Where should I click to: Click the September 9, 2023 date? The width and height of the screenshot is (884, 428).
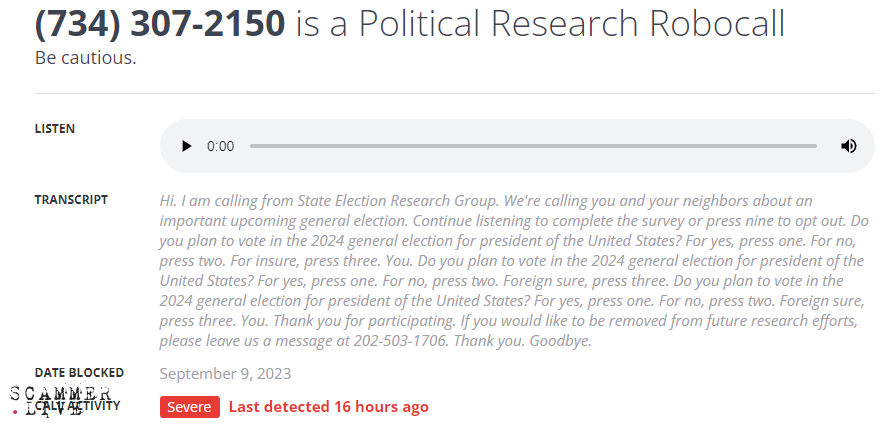(x=225, y=374)
